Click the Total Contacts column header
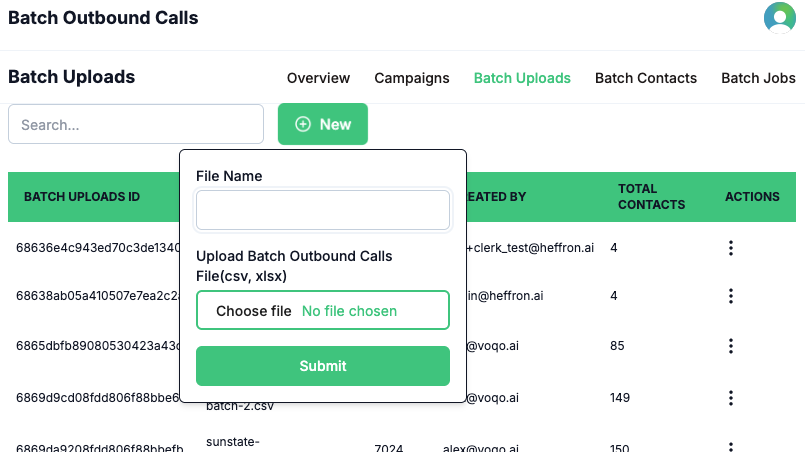Screen dimensions: 805x452 tap(651, 196)
